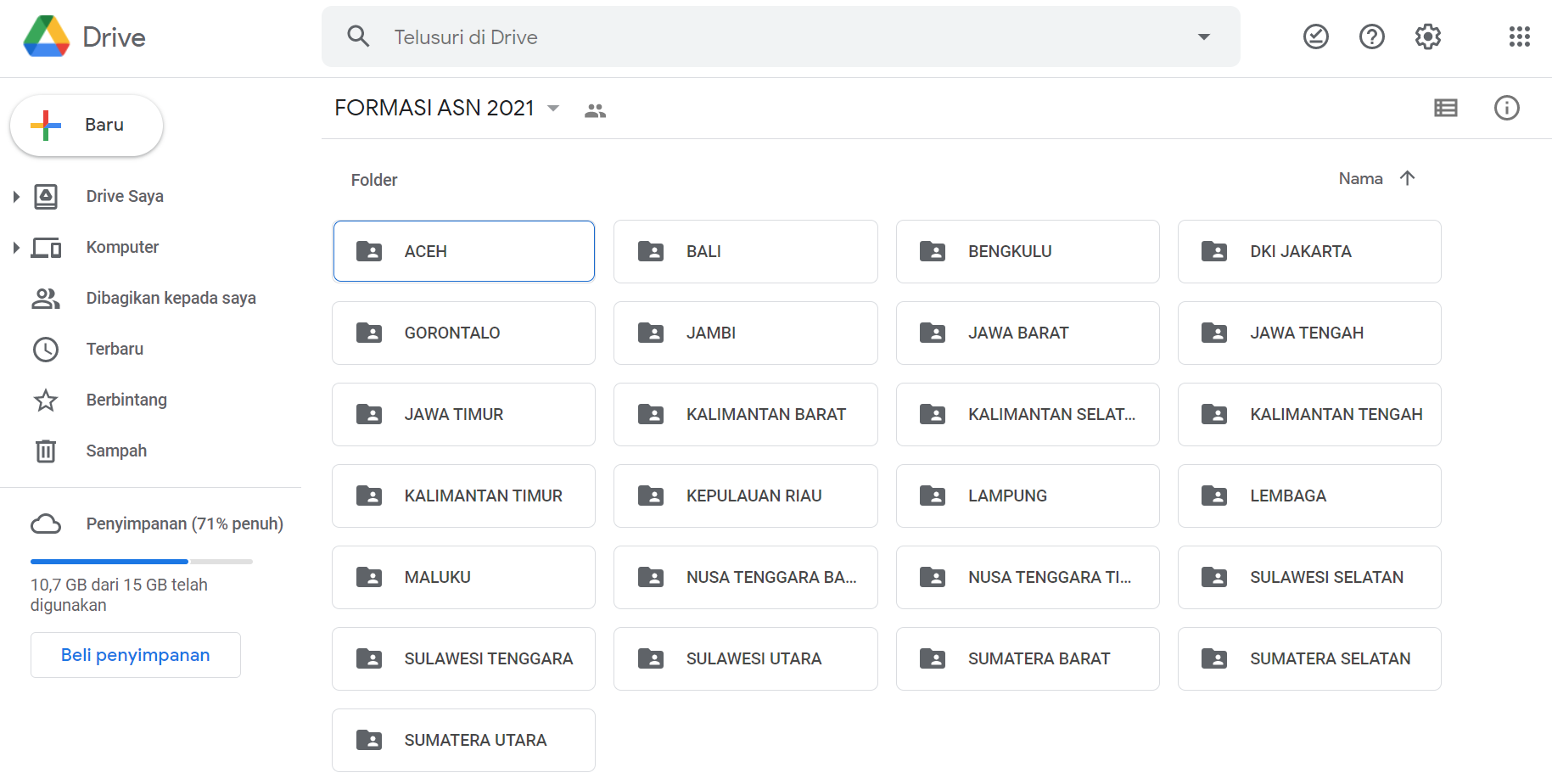Image resolution: width=1552 pixels, height=784 pixels.
Task: Expand advanced search options arrow
Action: [1203, 36]
